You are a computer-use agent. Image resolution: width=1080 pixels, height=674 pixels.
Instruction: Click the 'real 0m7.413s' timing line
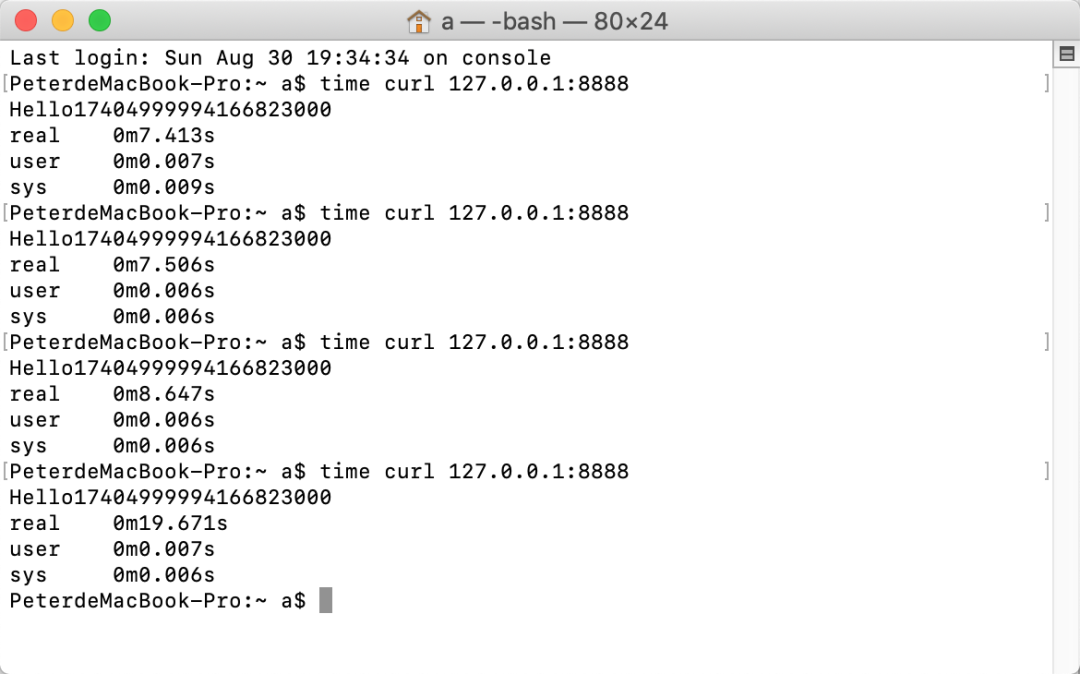coord(112,136)
